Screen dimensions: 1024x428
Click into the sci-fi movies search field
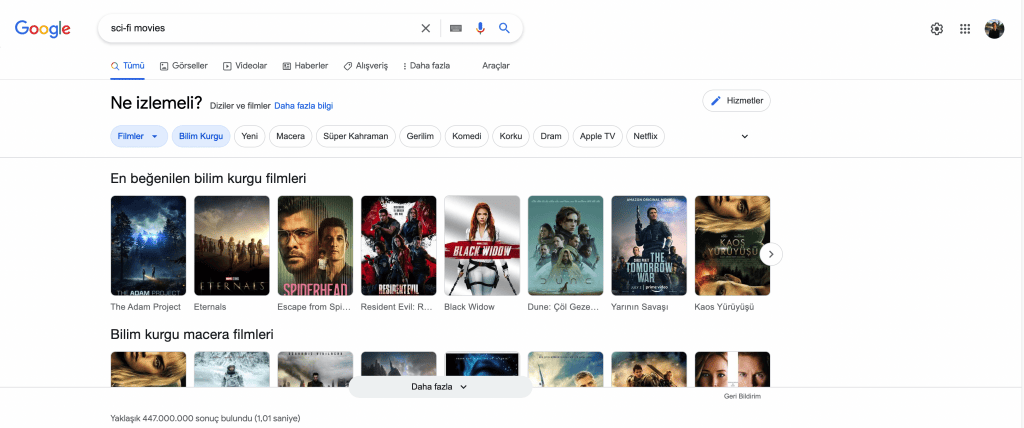point(261,28)
